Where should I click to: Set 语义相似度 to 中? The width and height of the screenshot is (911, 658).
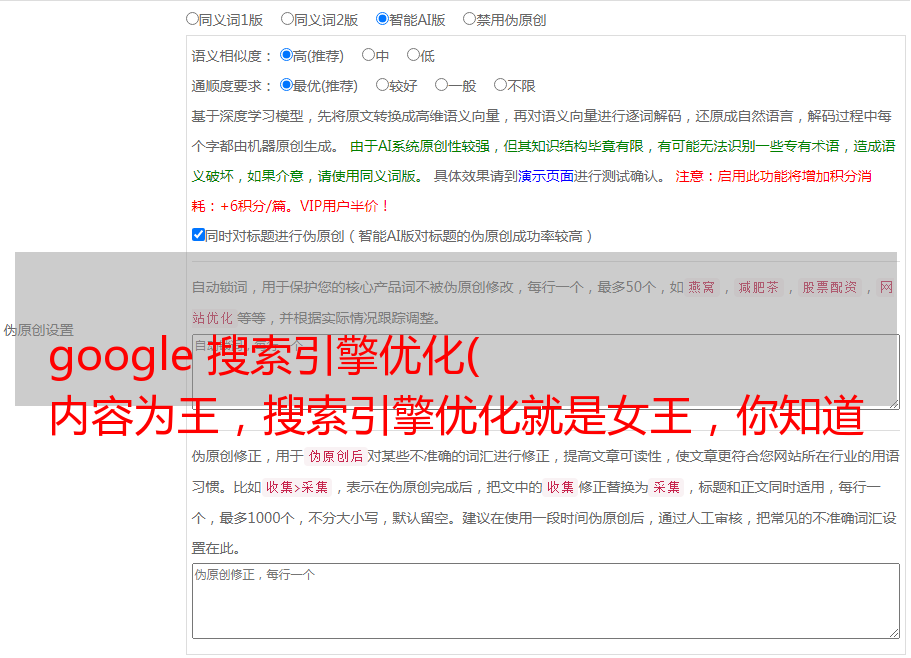click(369, 56)
